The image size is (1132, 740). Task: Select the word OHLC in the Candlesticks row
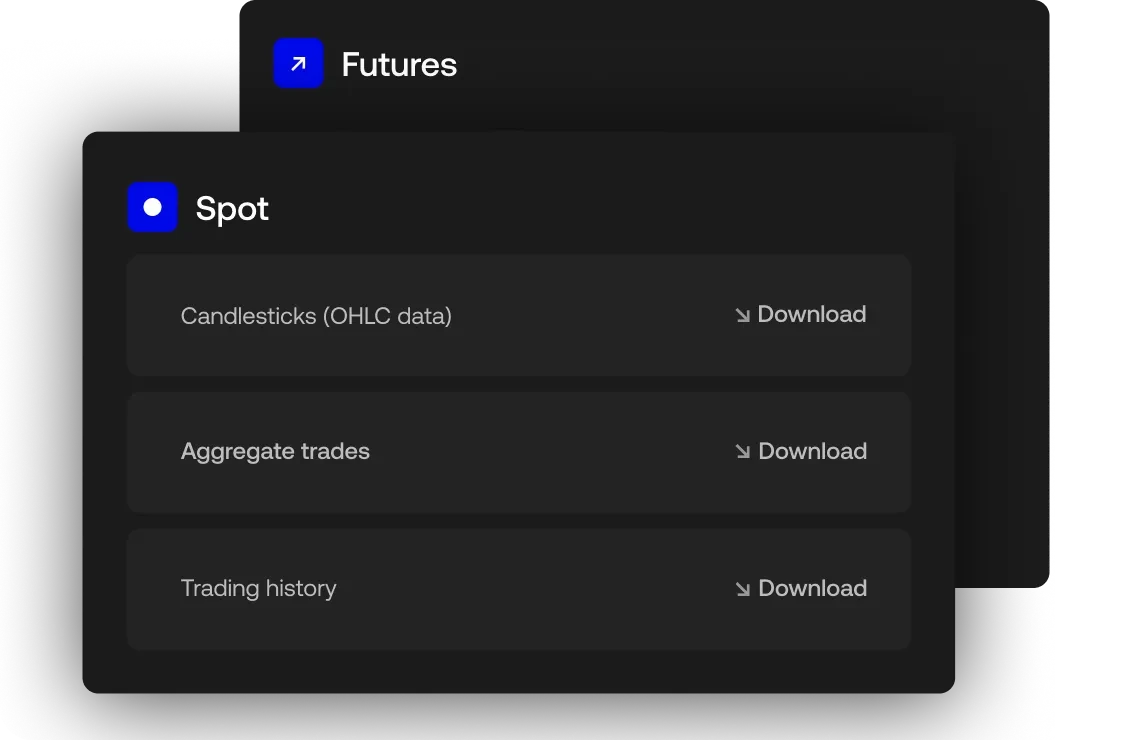[355, 317]
